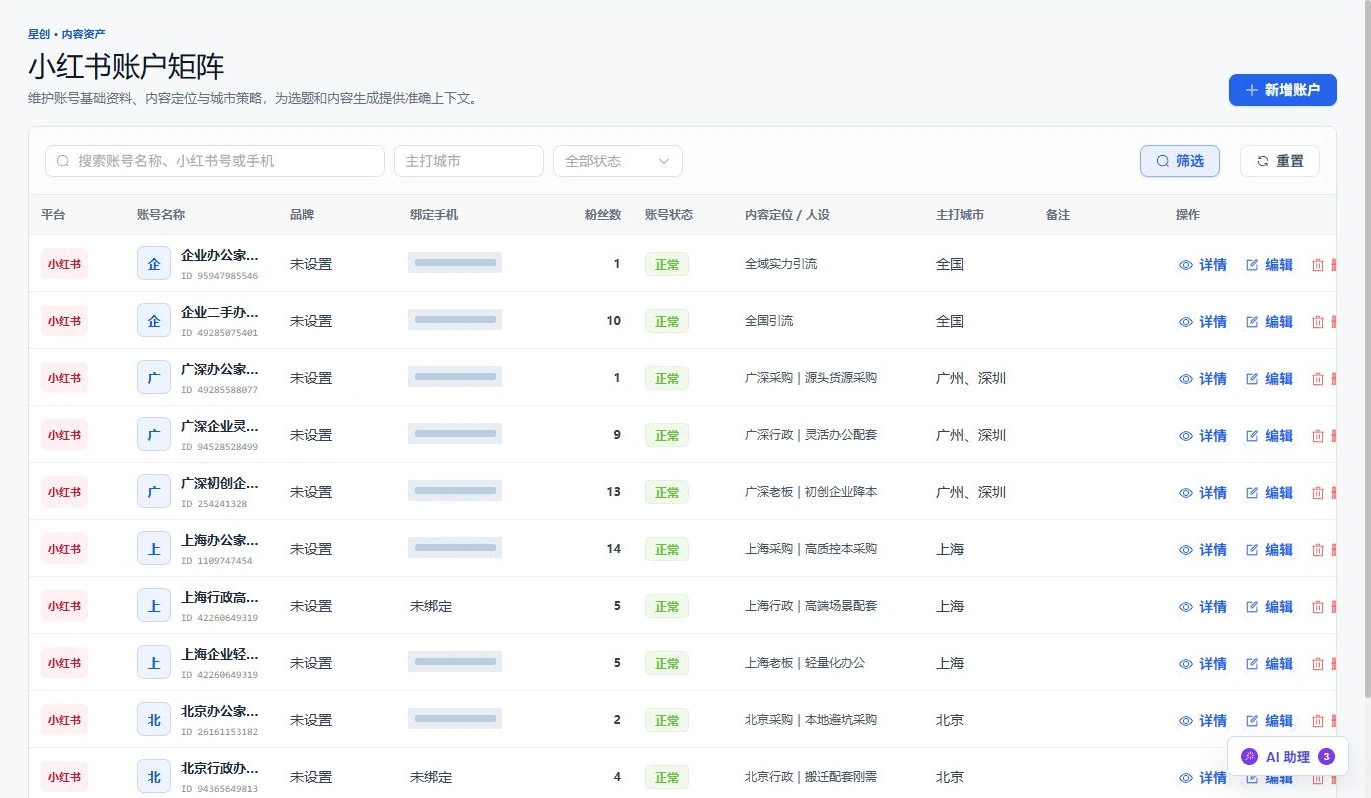Viewport: 1371px width, 798px height.
Task: Click the 账号状态 column header
Action: pos(669,215)
